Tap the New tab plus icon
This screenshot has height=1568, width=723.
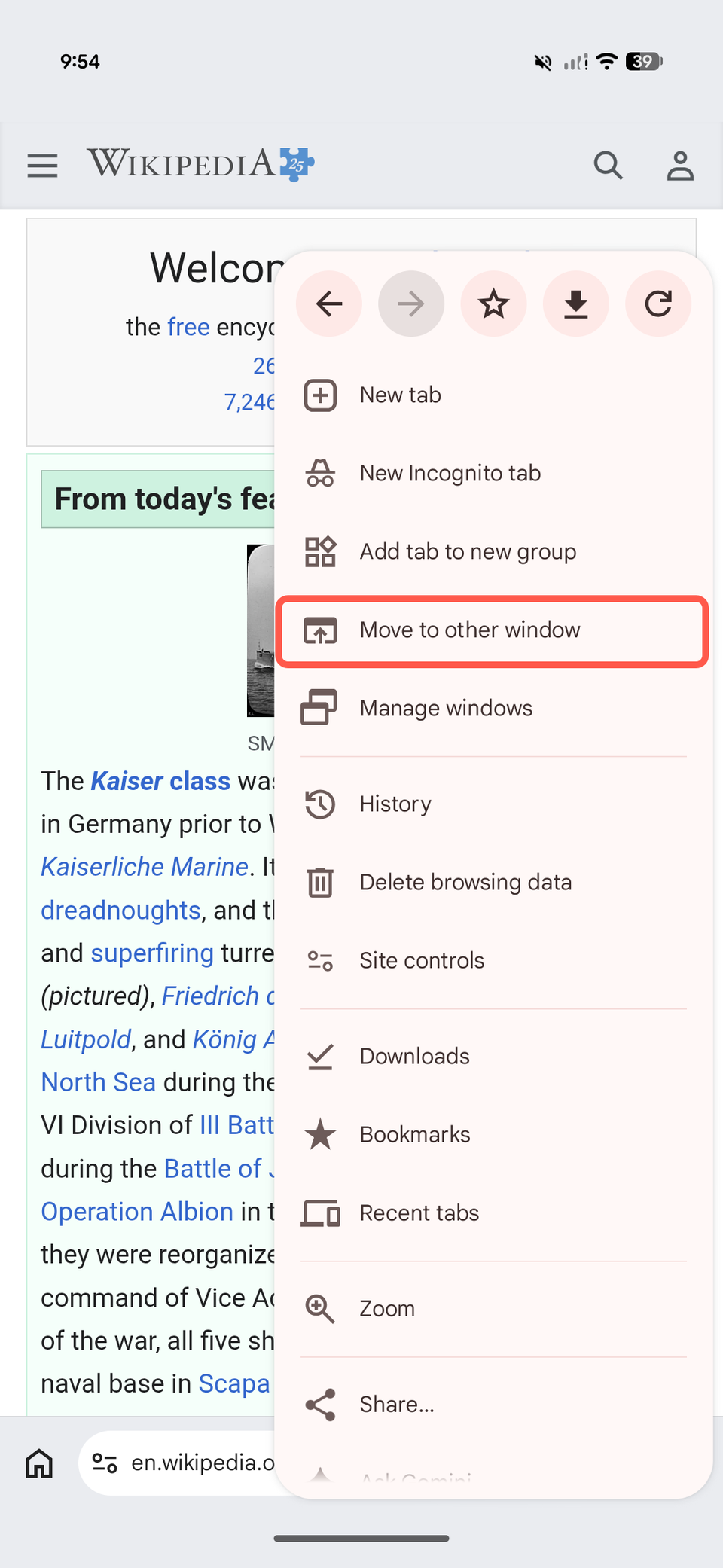320,395
